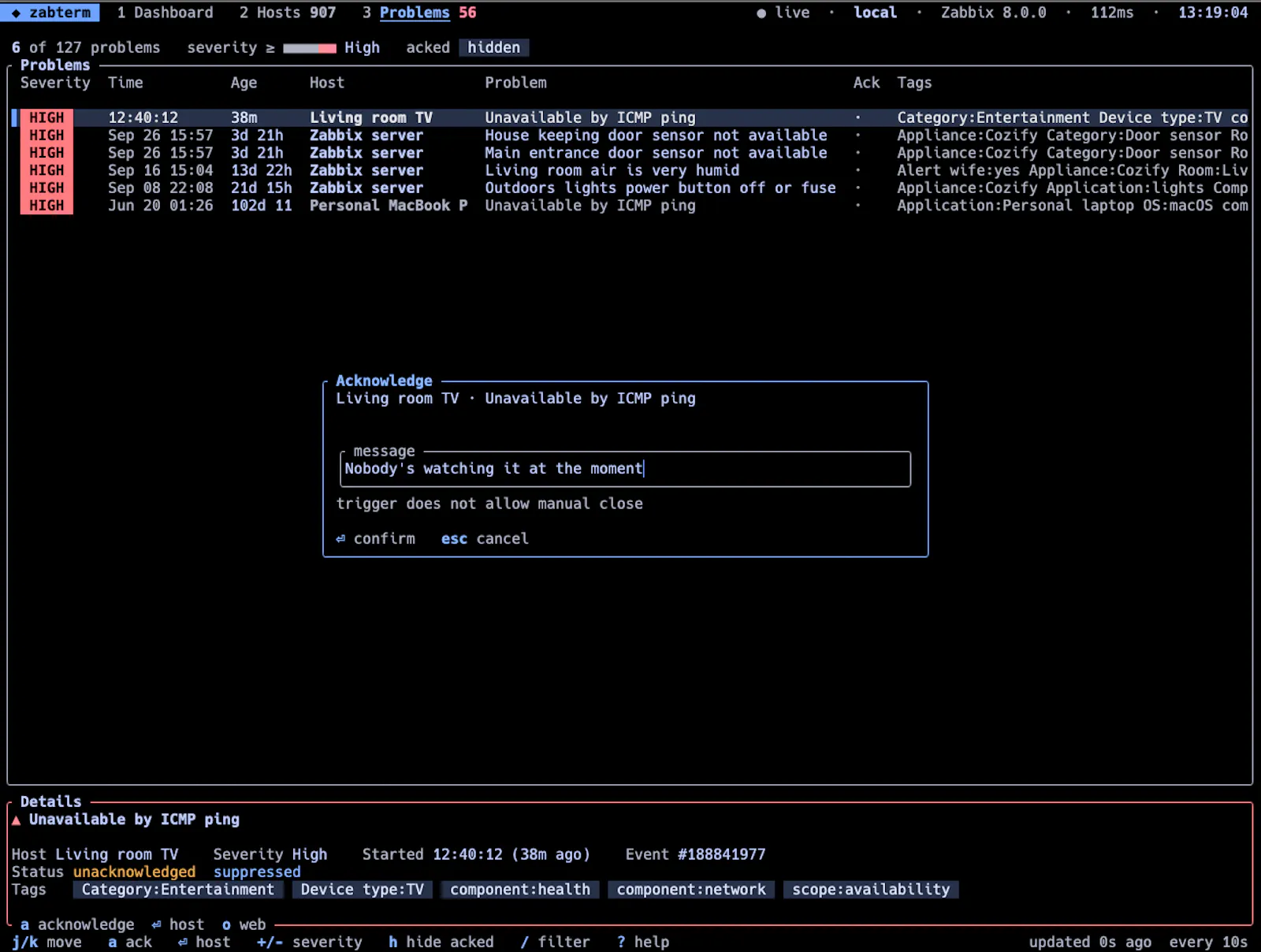
Task: Click the component:network tag chip
Action: click(x=691, y=890)
